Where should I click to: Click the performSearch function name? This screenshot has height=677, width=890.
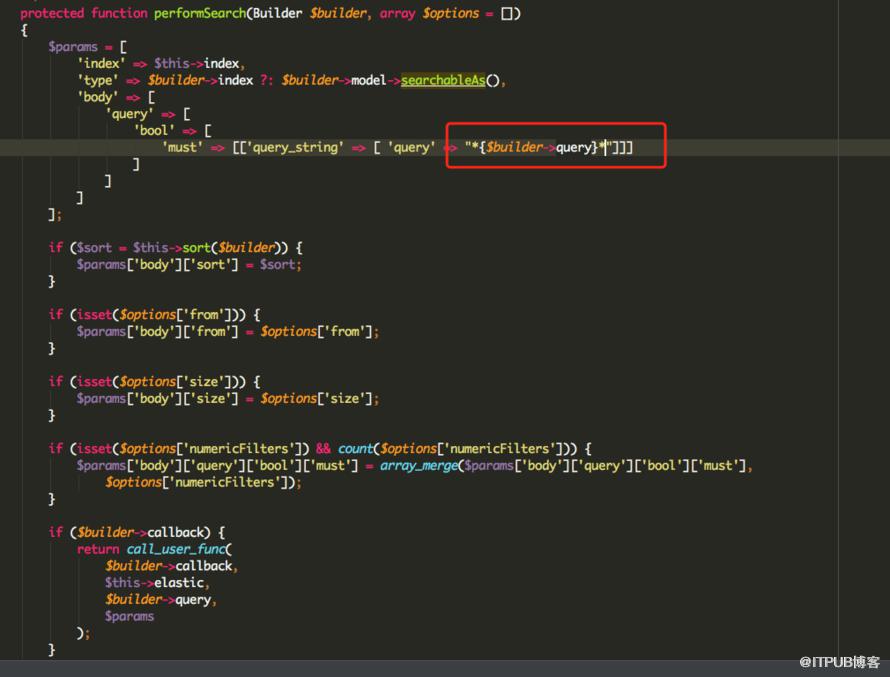(x=200, y=13)
